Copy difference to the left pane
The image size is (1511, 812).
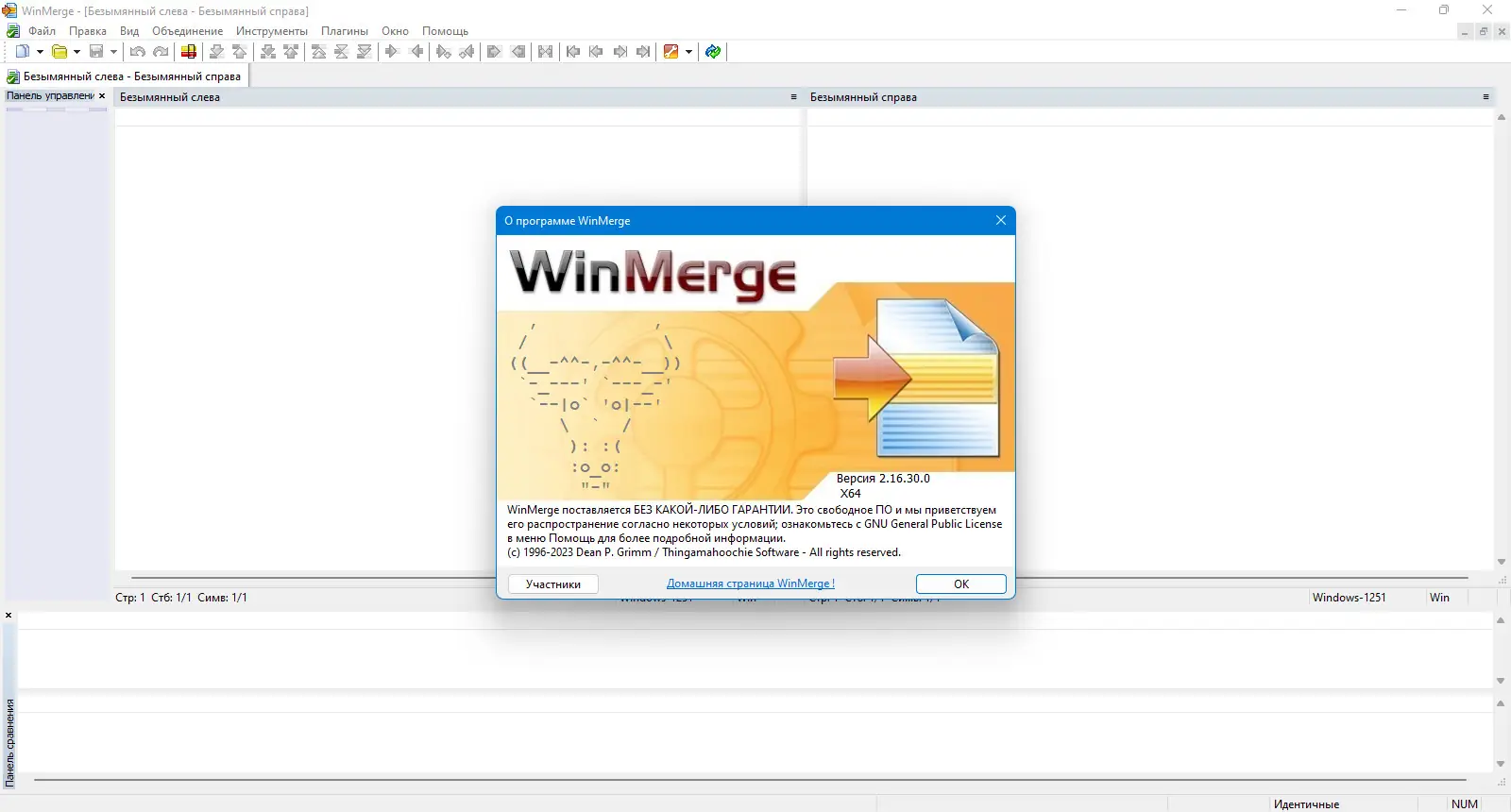coord(416,52)
